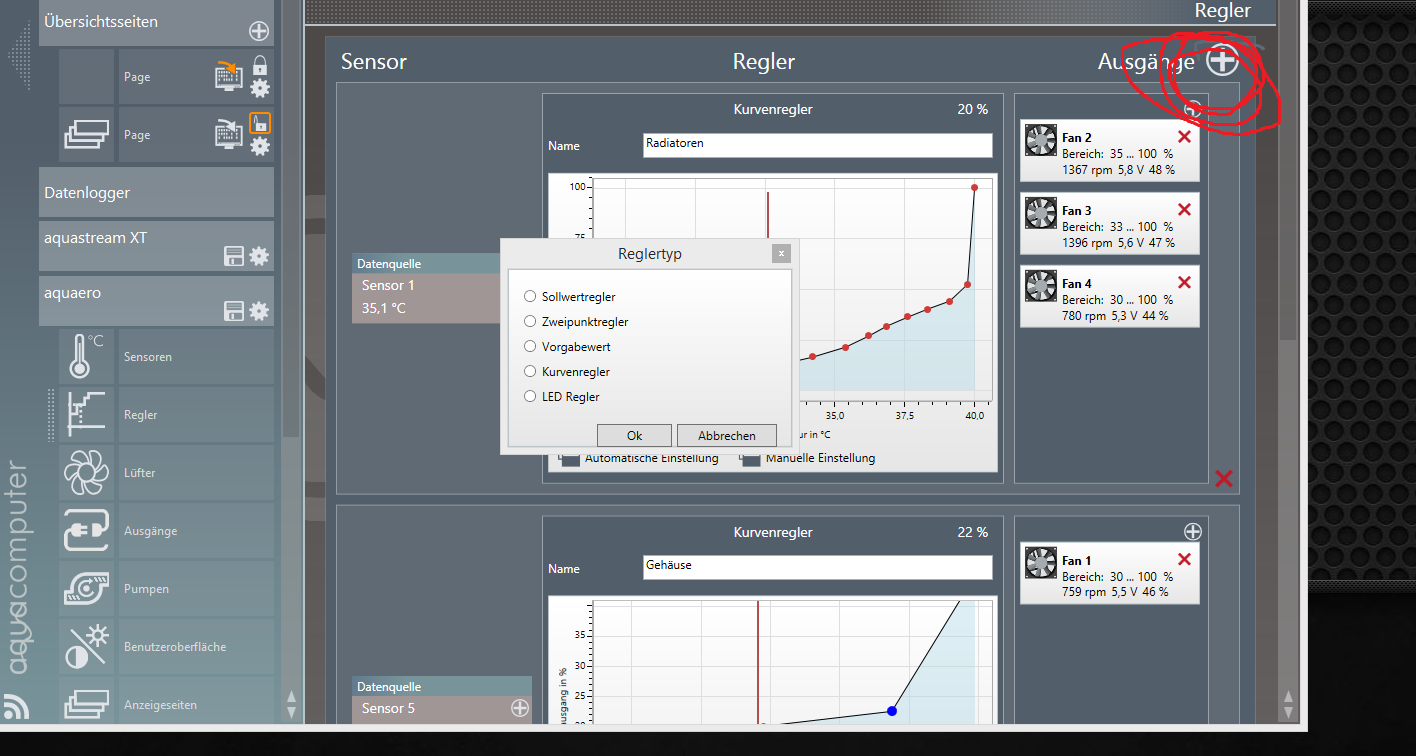Click Abbrechen to cancel dialog
Image resolution: width=1416 pixels, height=756 pixels.
coord(727,436)
